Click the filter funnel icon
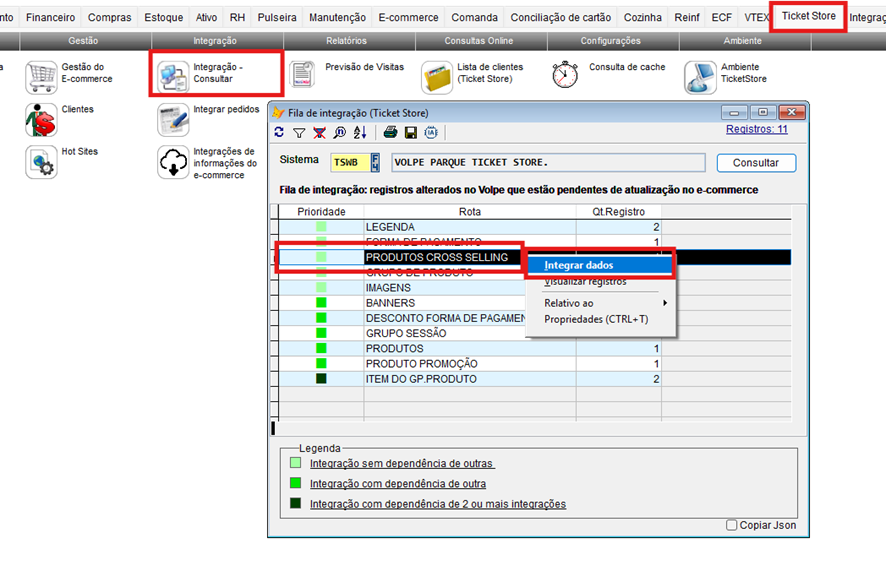This screenshot has width=886, height=582. point(299,132)
